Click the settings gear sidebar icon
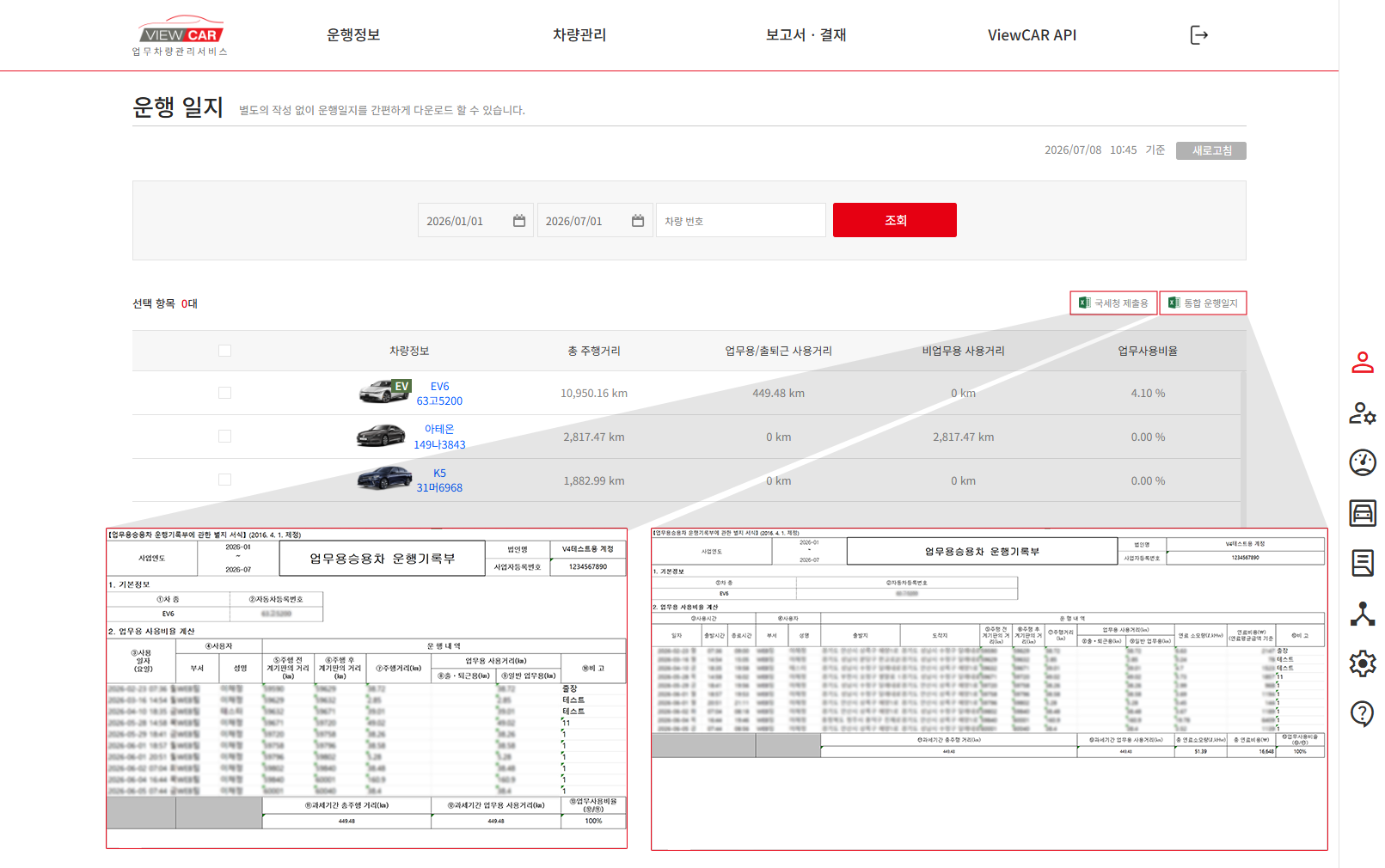 tap(1363, 663)
